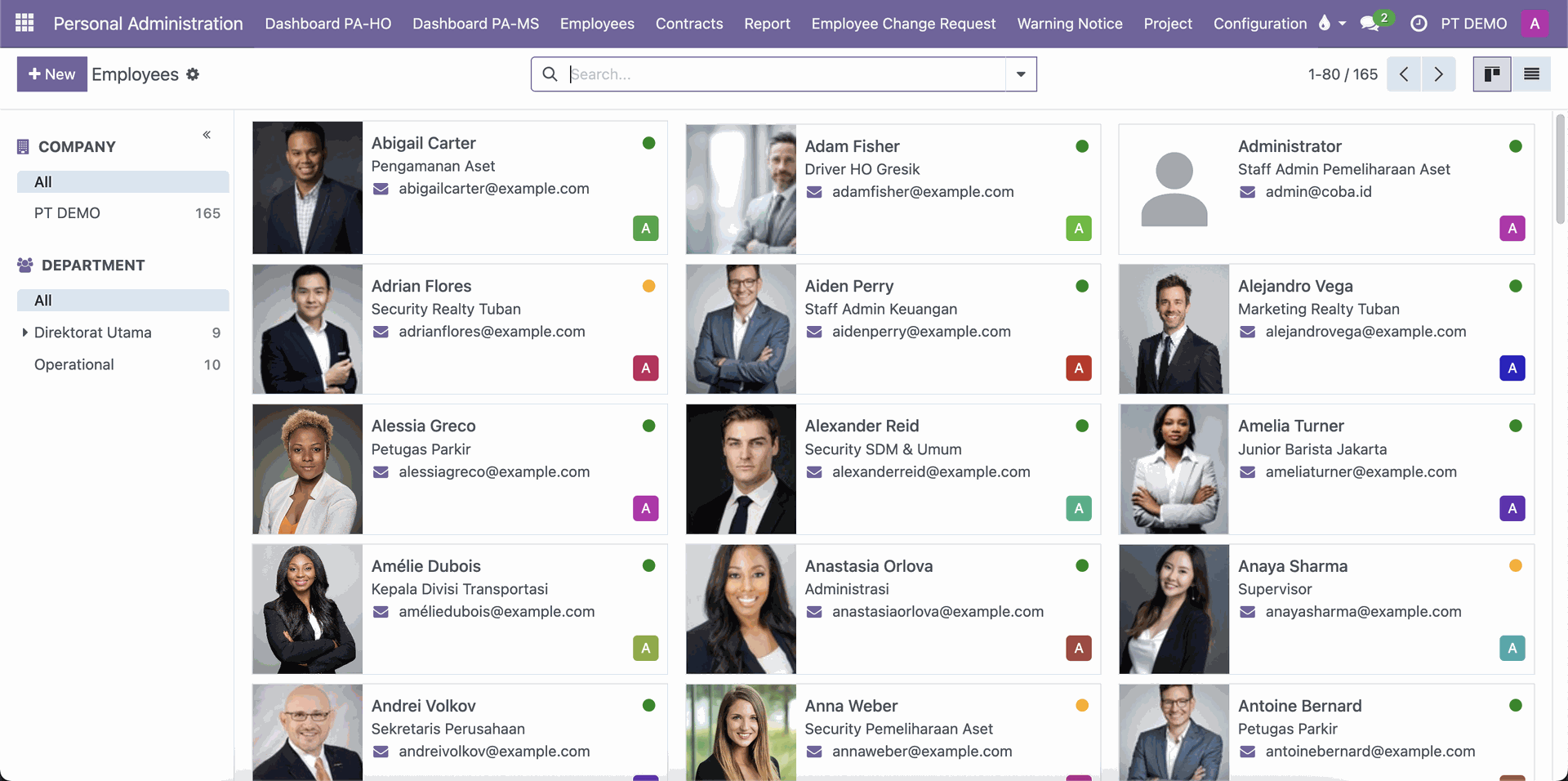This screenshot has height=781, width=1568.
Task: Click the New employee button
Action: click(x=51, y=74)
